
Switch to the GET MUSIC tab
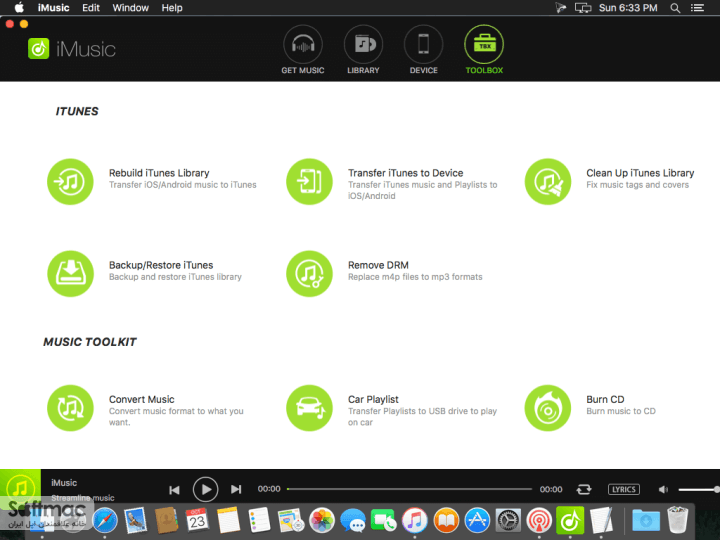pyautogui.click(x=303, y=50)
